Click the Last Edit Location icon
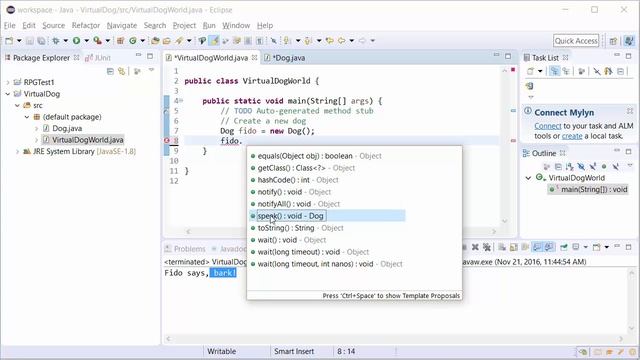 click(330, 41)
